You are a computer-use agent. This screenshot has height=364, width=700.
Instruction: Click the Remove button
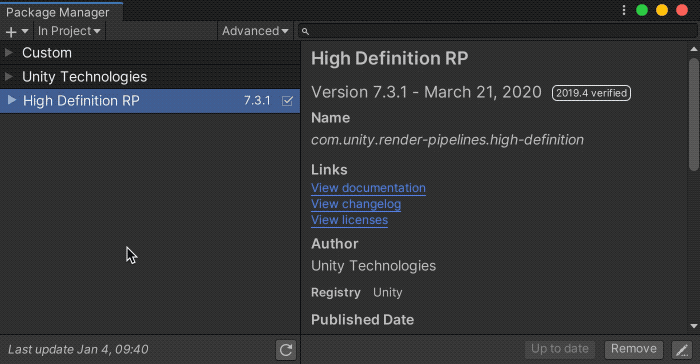(x=633, y=349)
